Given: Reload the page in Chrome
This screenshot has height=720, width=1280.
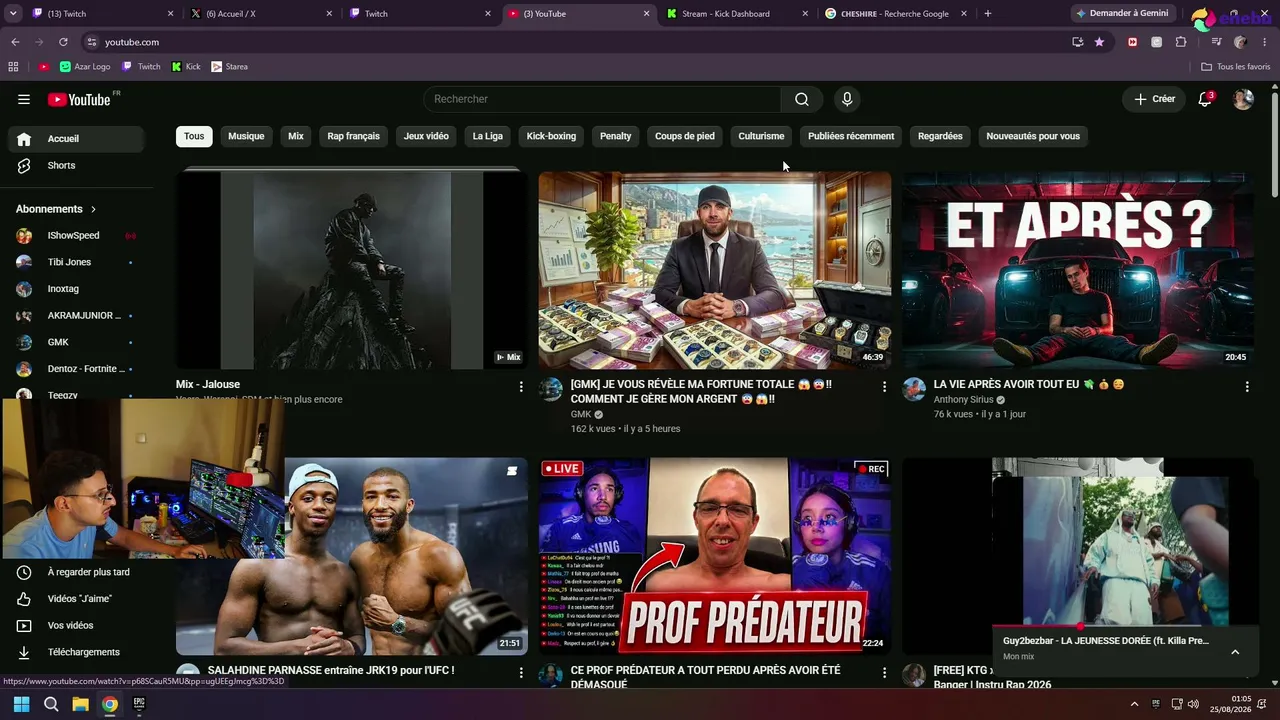Looking at the screenshot, I should click(63, 42).
